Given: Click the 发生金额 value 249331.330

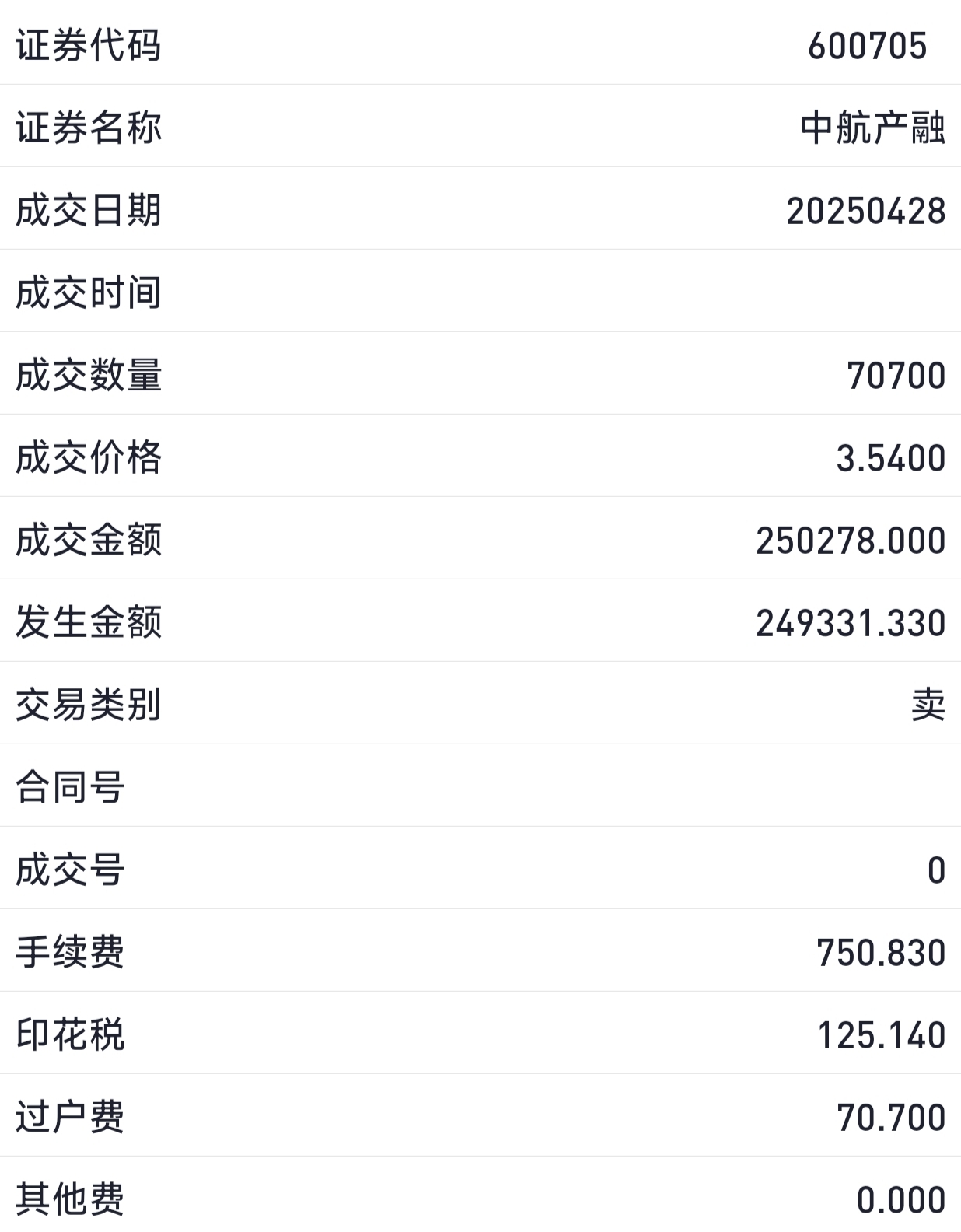Looking at the screenshot, I should pos(851,623).
